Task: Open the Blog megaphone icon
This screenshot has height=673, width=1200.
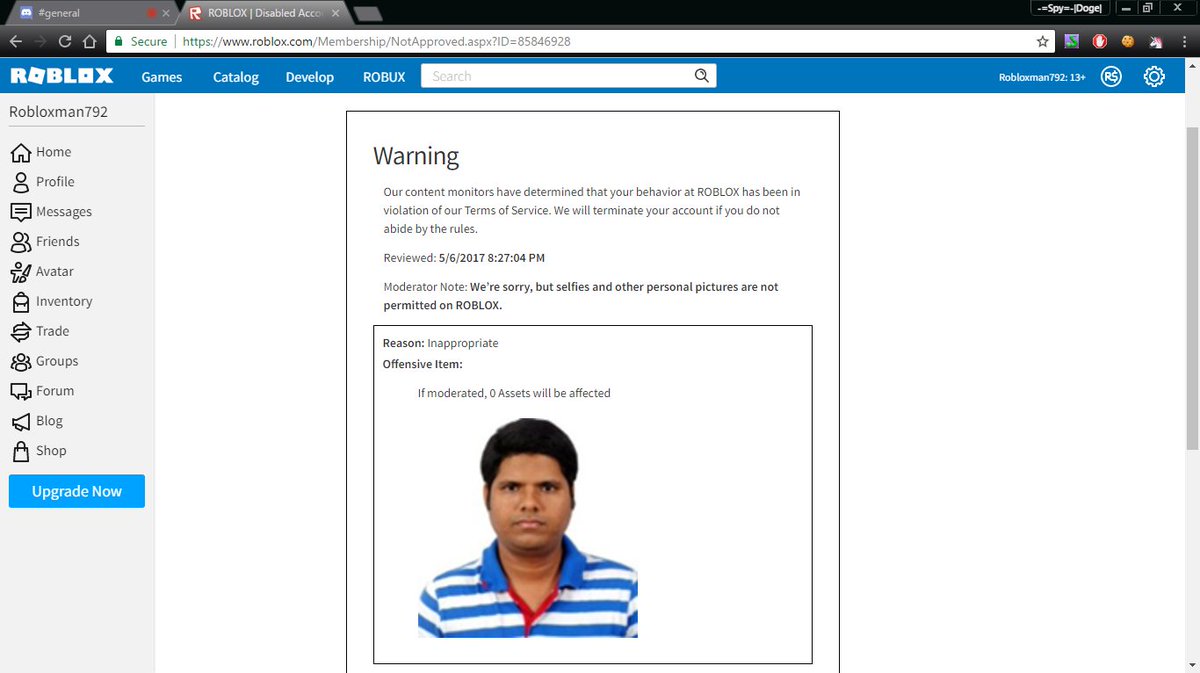Action: [20, 421]
